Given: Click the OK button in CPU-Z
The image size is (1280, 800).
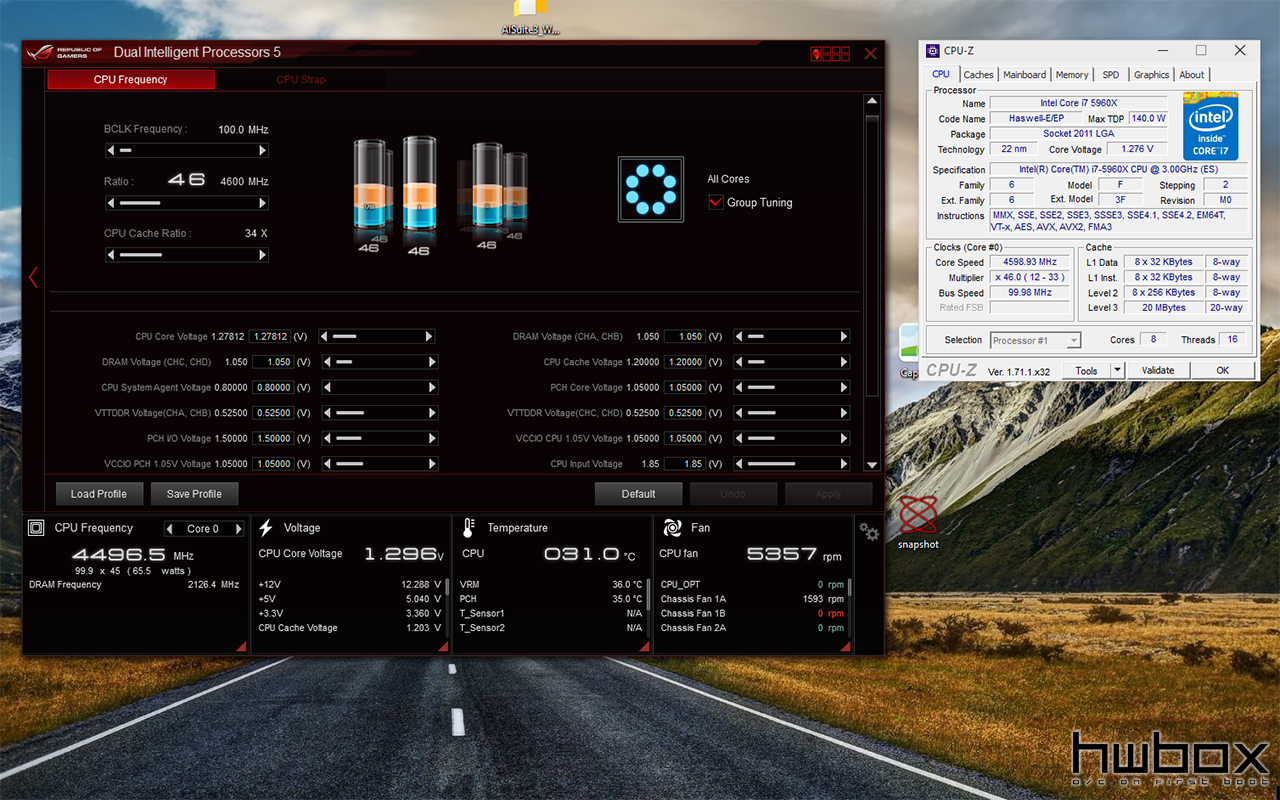Looking at the screenshot, I should click(x=1222, y=371).
